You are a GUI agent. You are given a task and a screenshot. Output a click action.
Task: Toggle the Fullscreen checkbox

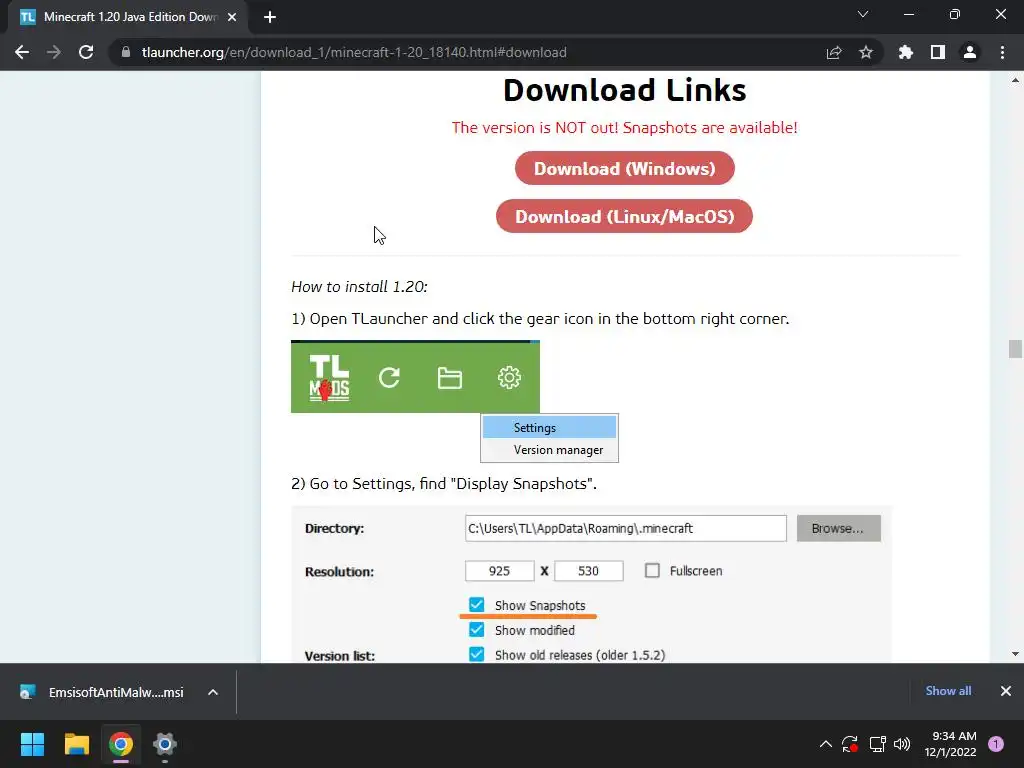[x=652, y=571]
